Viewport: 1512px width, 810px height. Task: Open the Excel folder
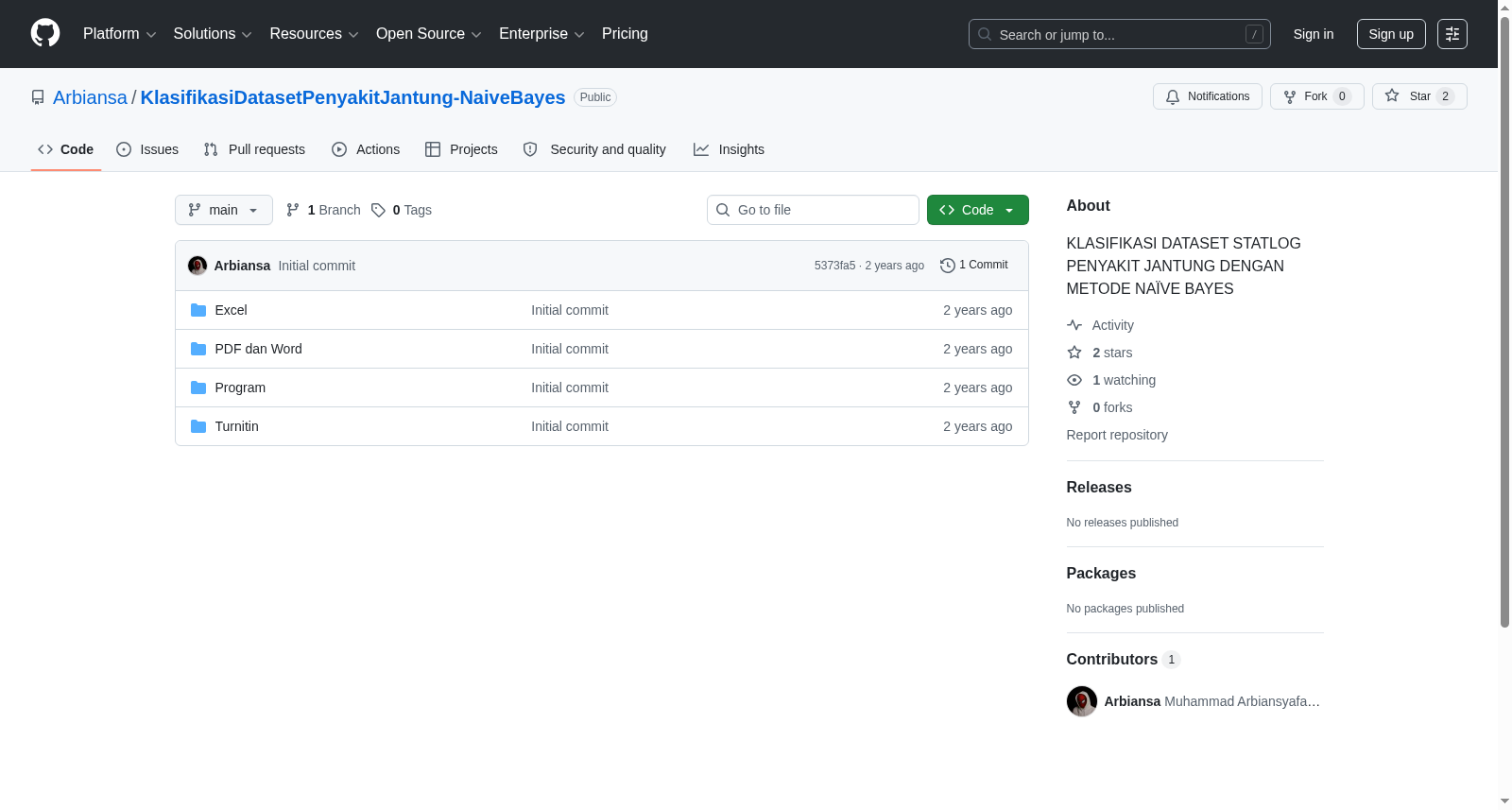(x=231, y=310)
